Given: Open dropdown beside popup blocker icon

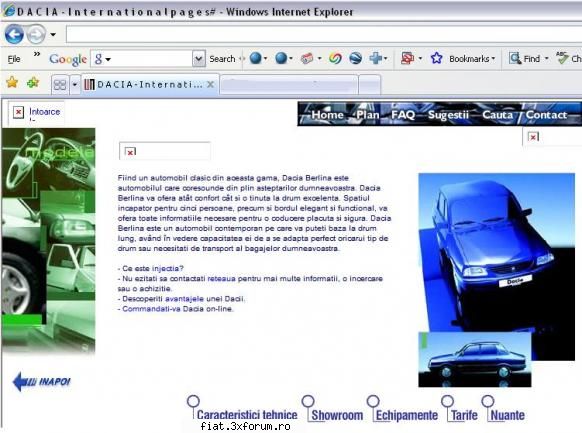Looking at the screenshot, I should [x=420, y=58].
